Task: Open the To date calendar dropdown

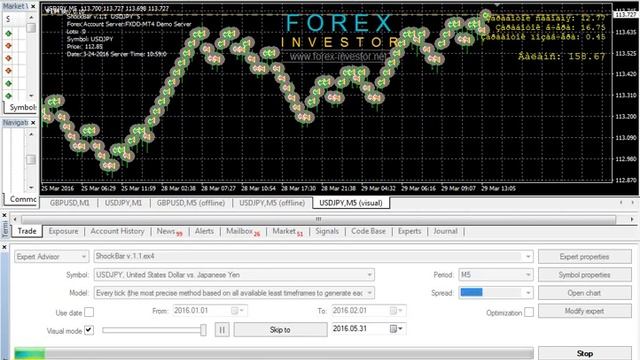Action: (x=396, y=311)
